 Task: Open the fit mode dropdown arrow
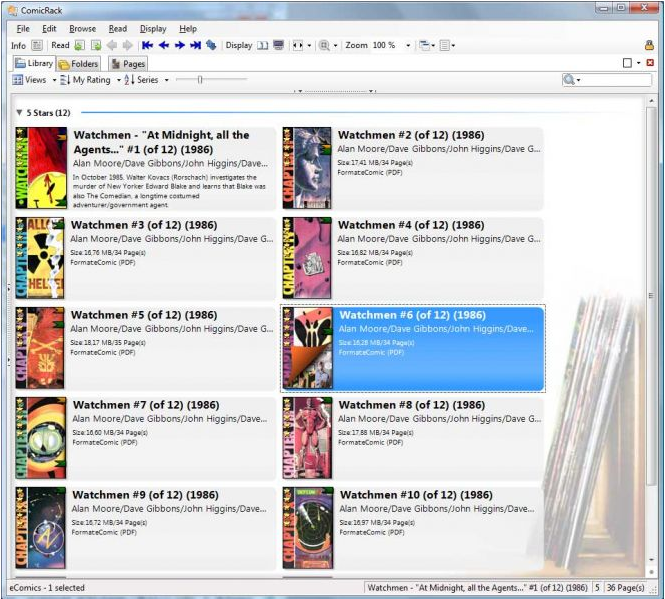click(x=309, y=45)
